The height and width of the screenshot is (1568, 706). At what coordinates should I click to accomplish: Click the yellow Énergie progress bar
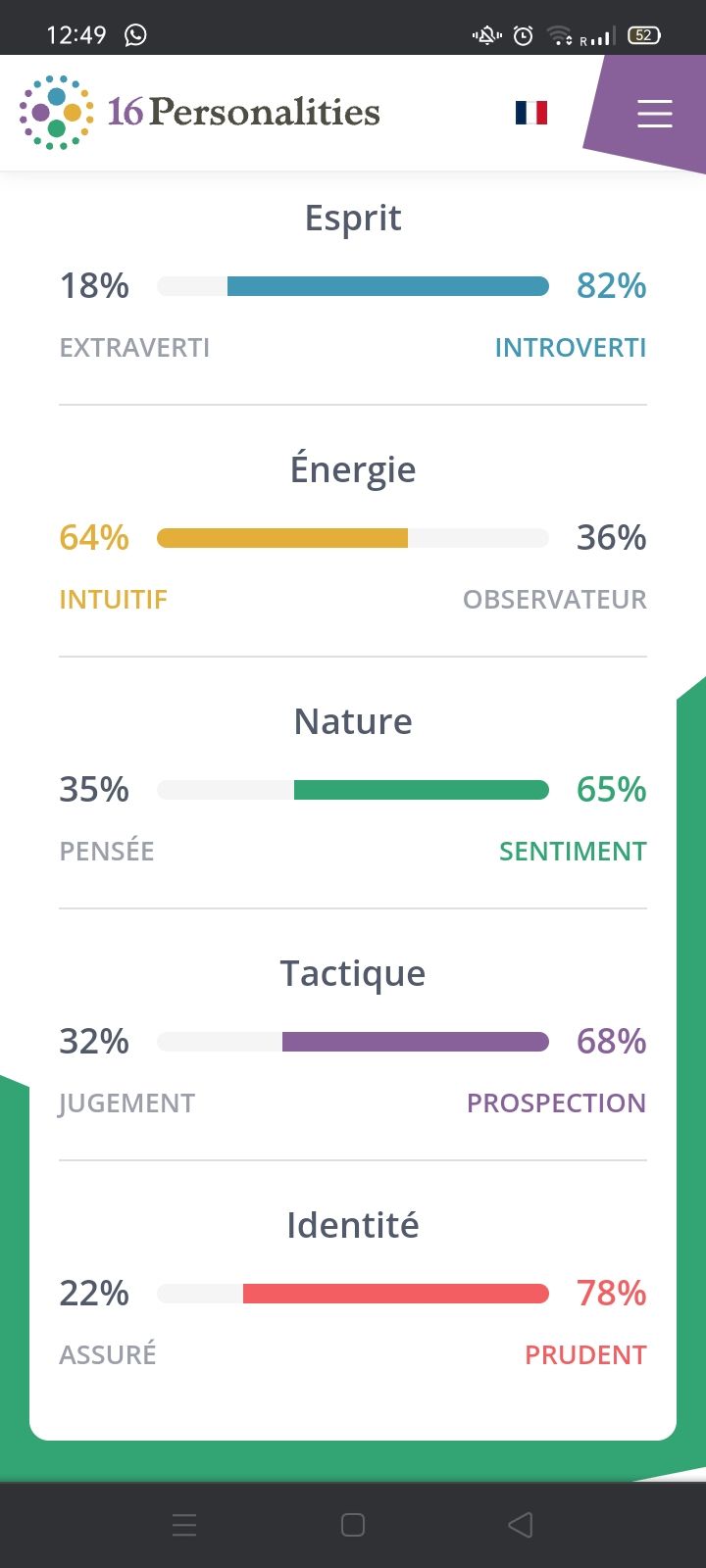[353, 538]
